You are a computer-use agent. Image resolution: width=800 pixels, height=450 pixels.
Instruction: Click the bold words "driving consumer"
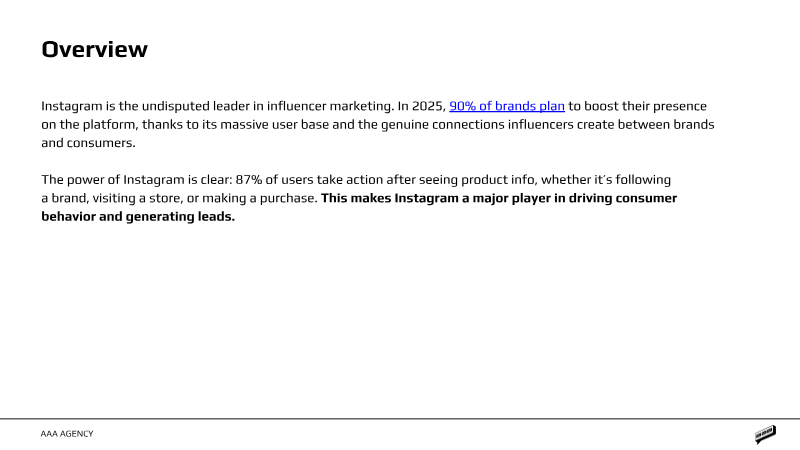[x=619, y=199]
